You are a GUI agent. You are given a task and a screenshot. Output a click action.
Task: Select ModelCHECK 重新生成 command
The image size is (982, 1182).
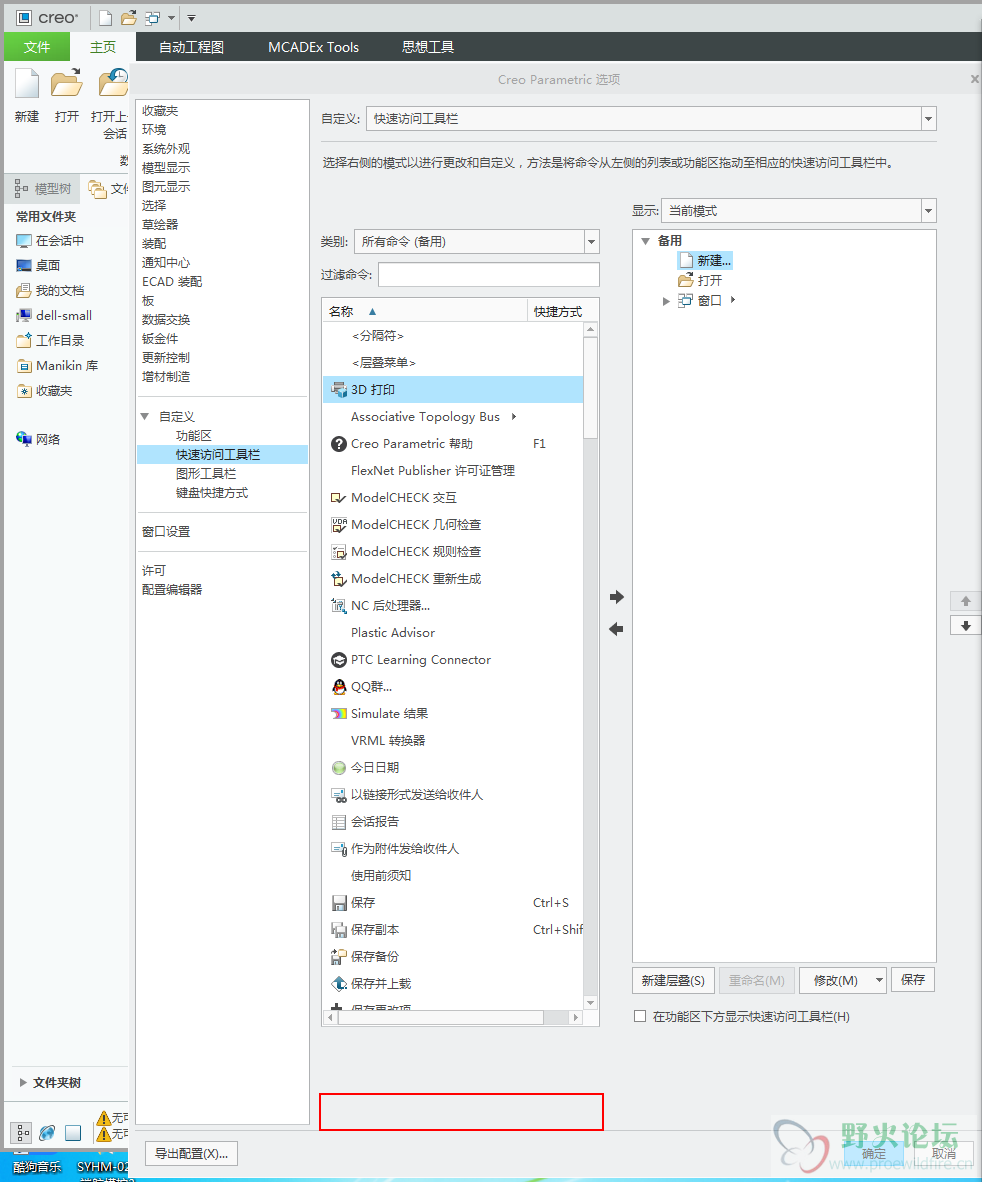tap(452, 578)
